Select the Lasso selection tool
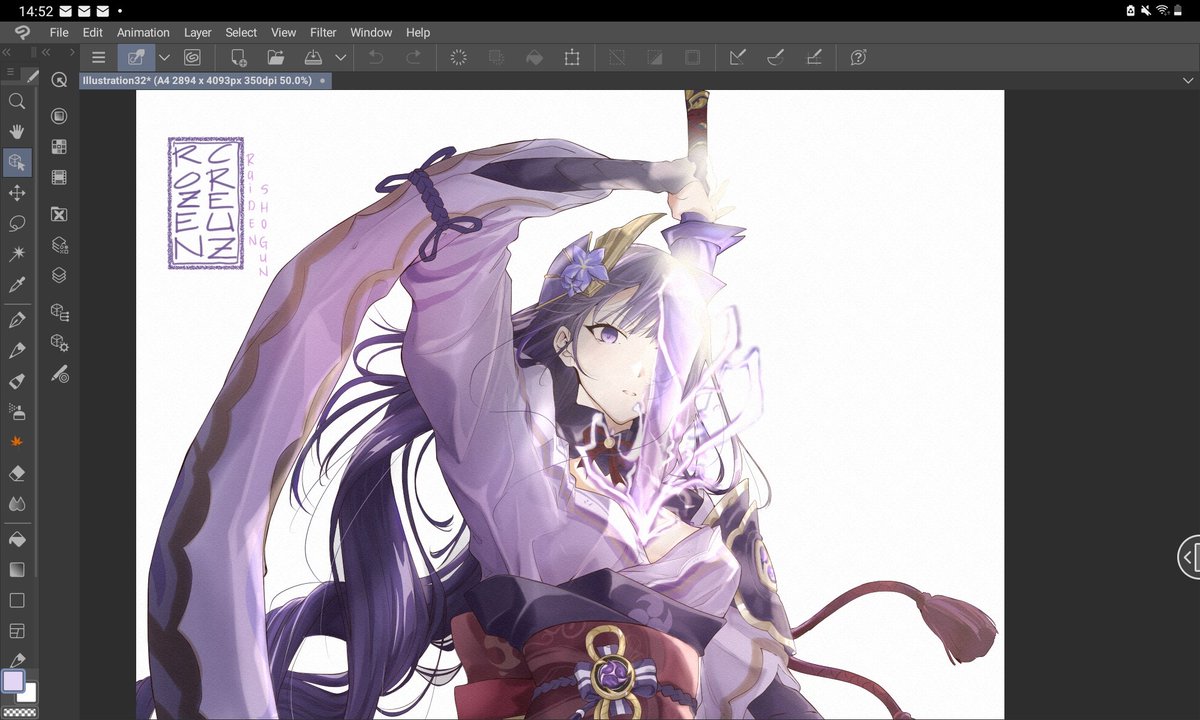The height and width of the screenshot is (720, 1200). tap(17, 223)
